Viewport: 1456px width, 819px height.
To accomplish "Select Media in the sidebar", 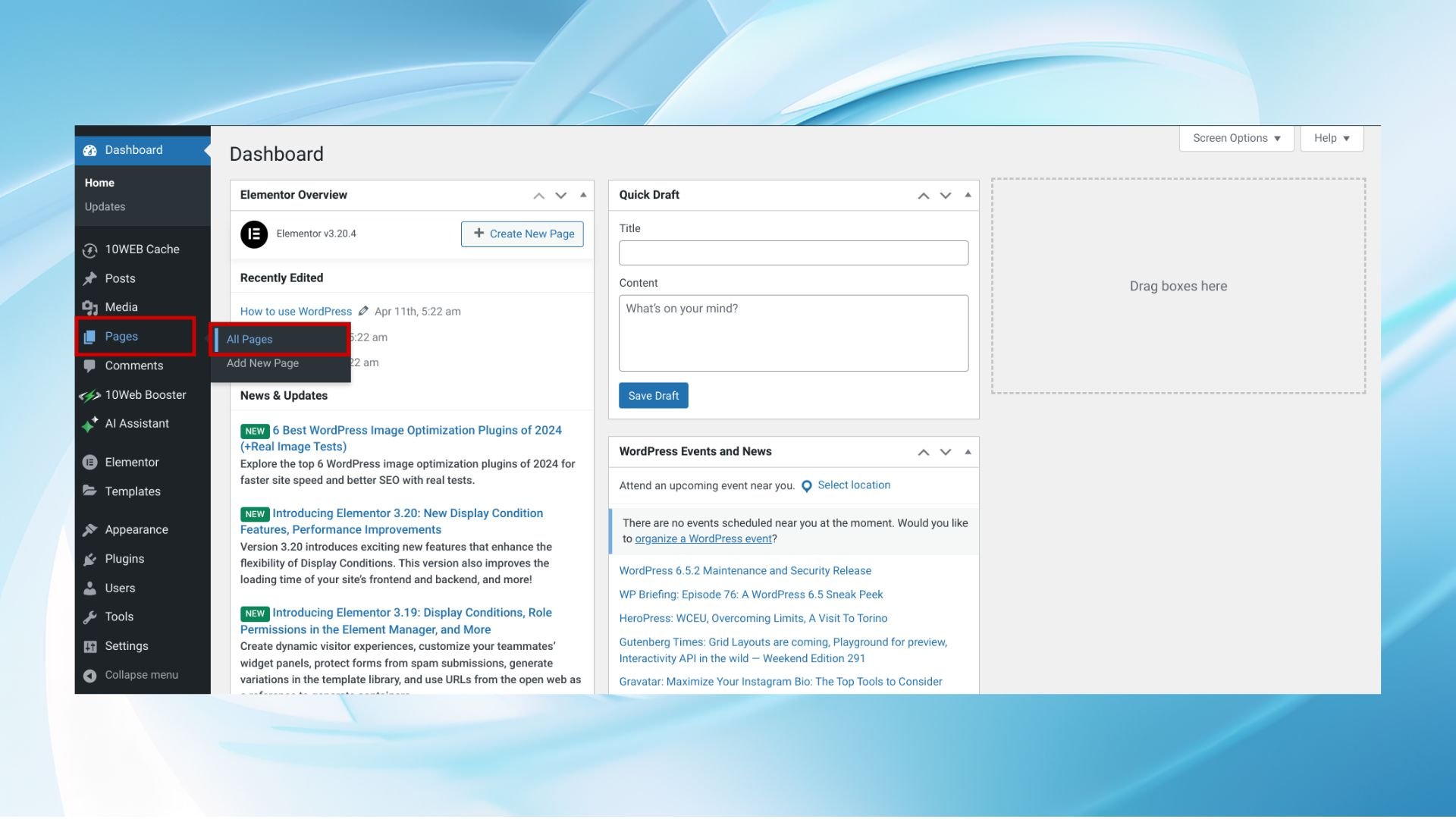I will [91, 306].
